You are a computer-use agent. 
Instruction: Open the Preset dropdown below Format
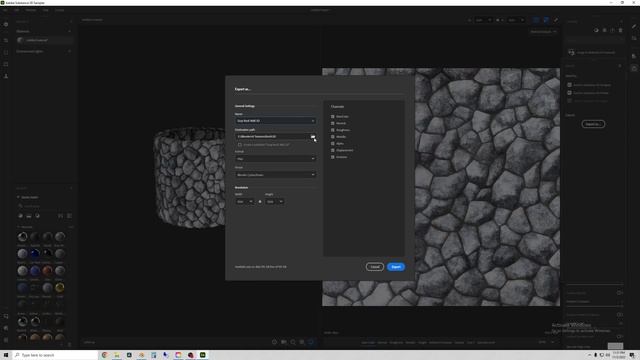[276, 175]
